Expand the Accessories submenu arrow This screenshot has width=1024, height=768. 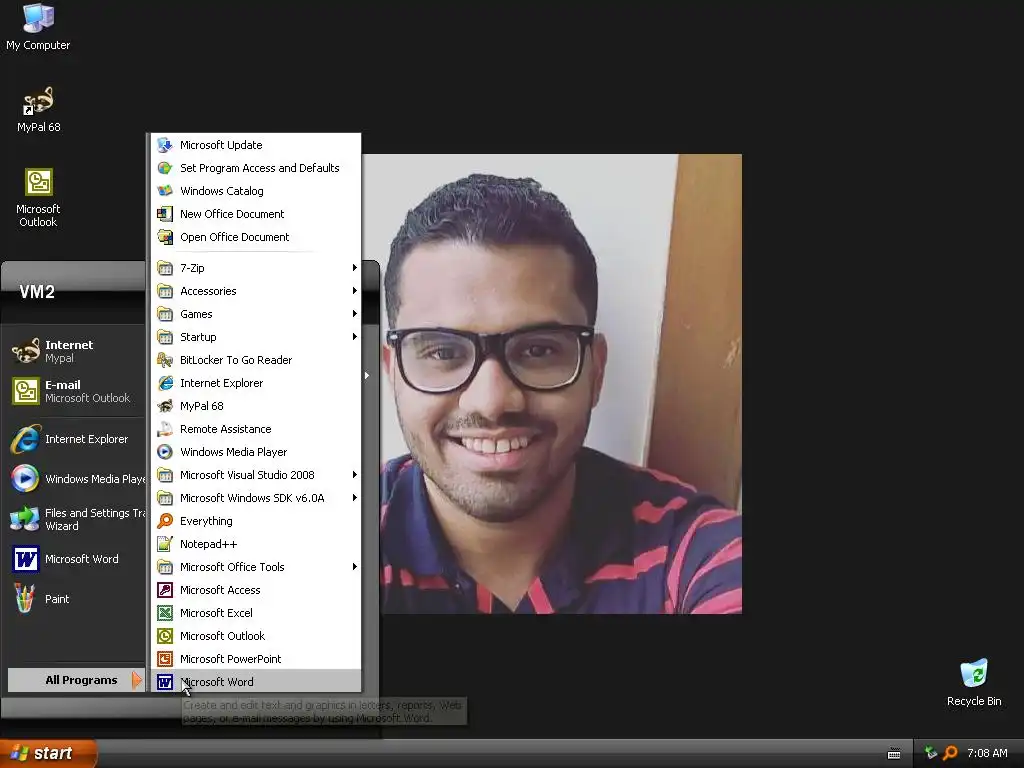click(x=355, y=291)
